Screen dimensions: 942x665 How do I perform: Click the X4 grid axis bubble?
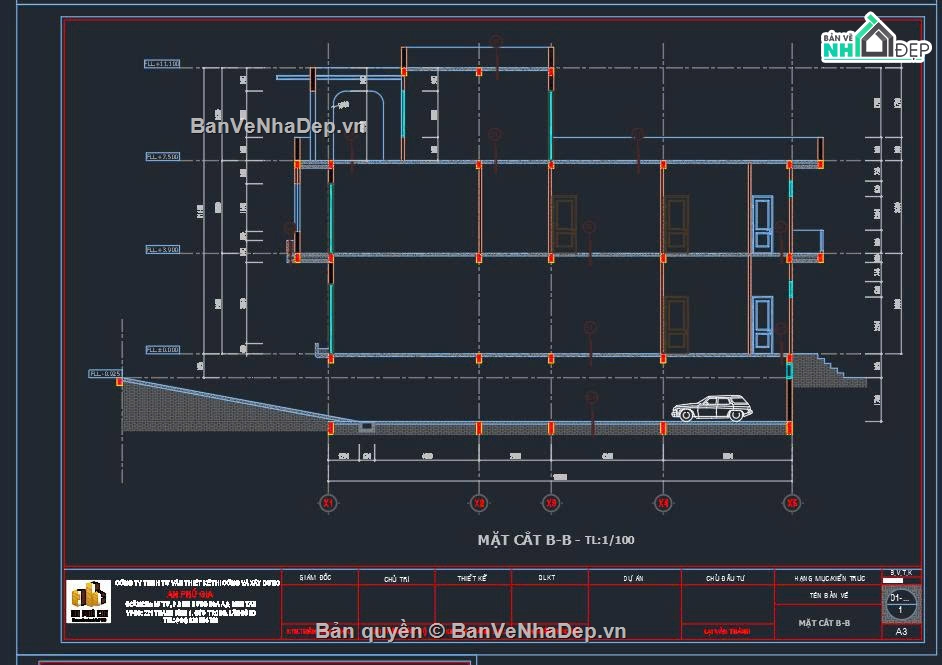point(663,503)
